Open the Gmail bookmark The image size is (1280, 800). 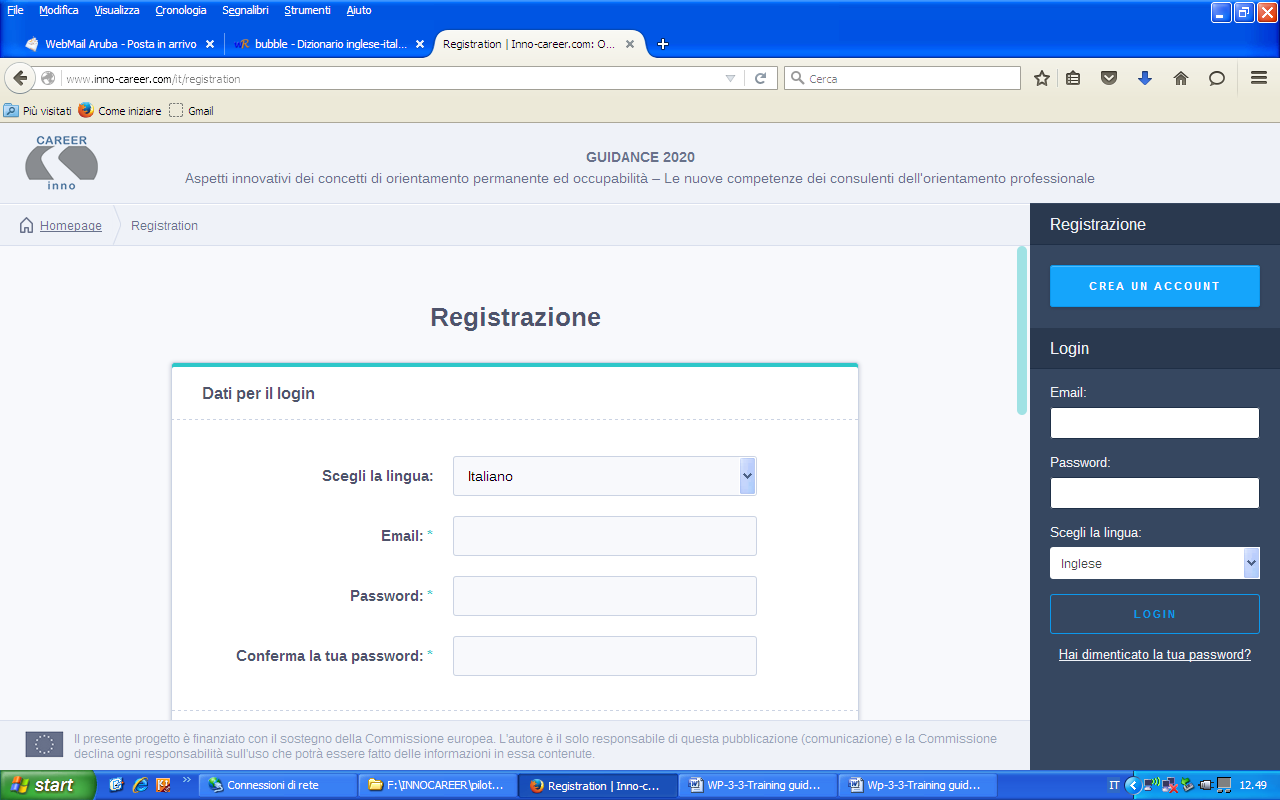tap(191, 111)
